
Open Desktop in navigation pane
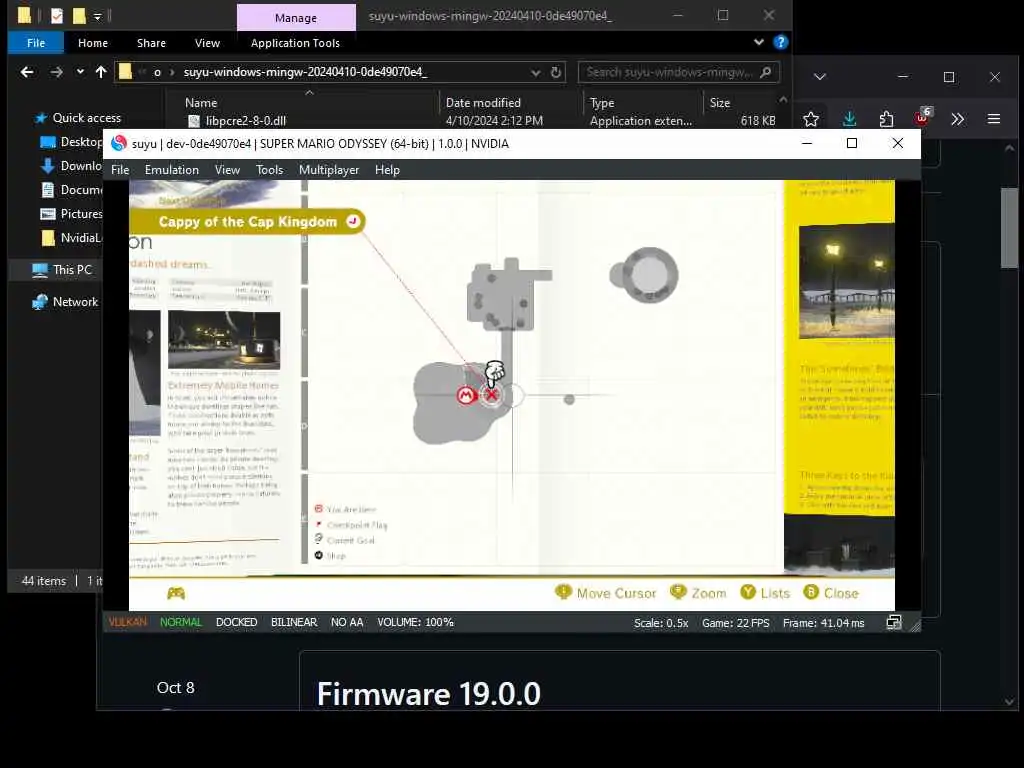72,142
